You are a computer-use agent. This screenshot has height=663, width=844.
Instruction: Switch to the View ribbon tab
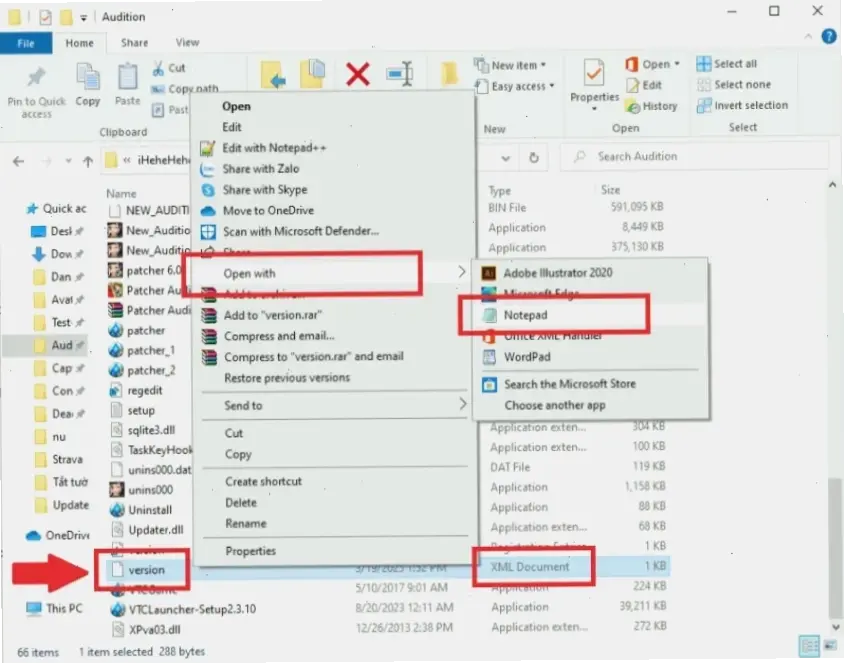pyautogui.click(x=187, y=43)
